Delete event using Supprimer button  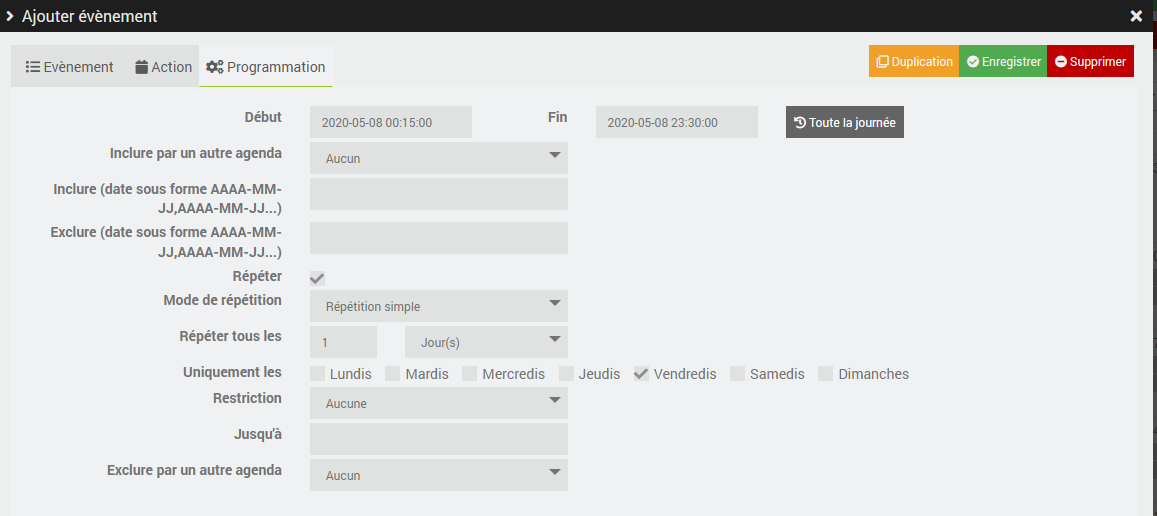click(1090, 62)
